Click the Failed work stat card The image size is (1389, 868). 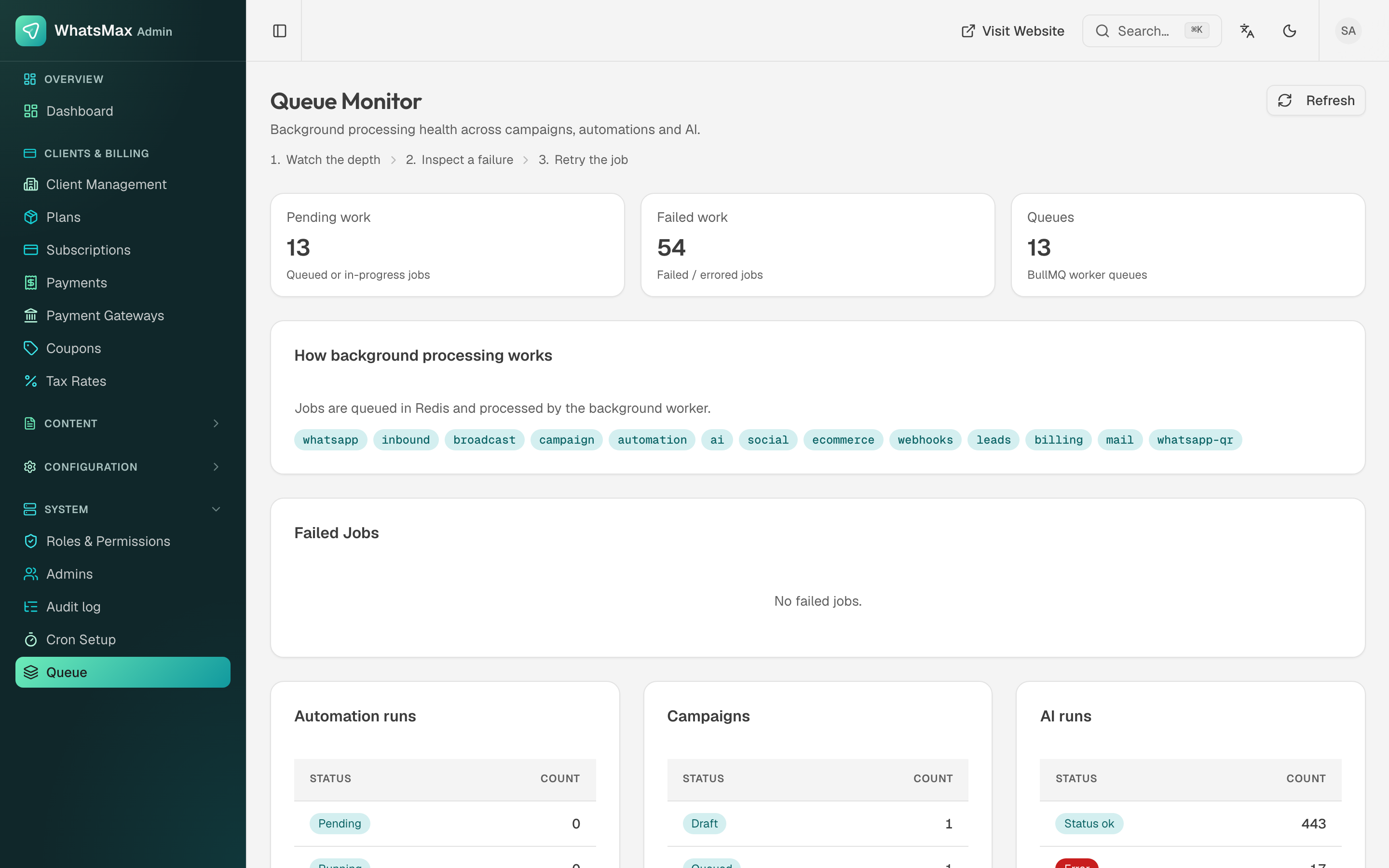click(817, 245)
